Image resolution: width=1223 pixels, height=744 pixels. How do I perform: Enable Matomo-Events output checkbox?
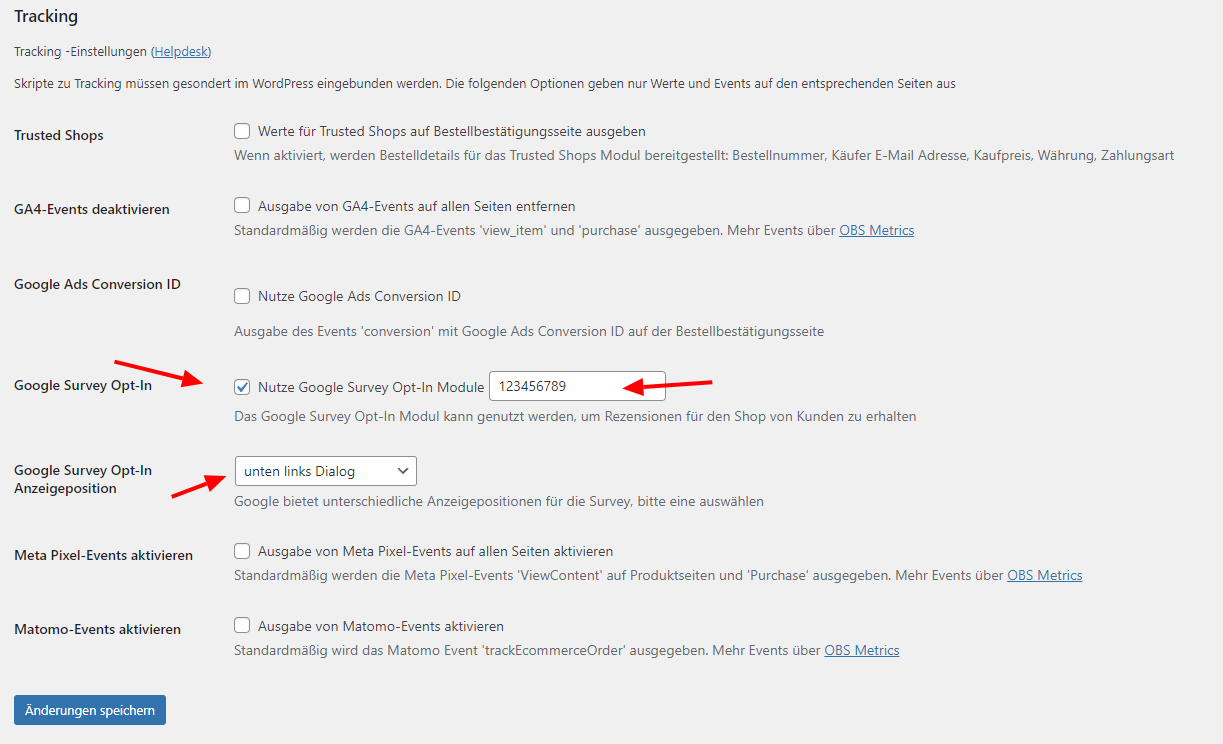point(242,626)
